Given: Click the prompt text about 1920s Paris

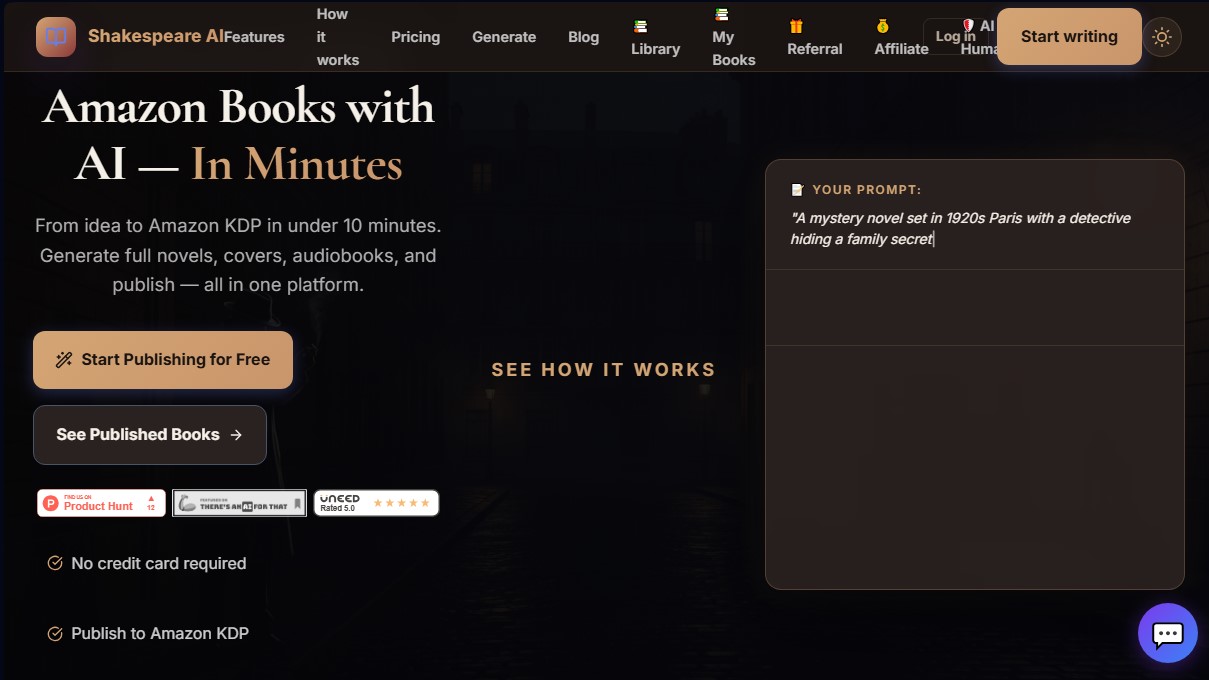Looking at the screenshot, I should point(960,228).
